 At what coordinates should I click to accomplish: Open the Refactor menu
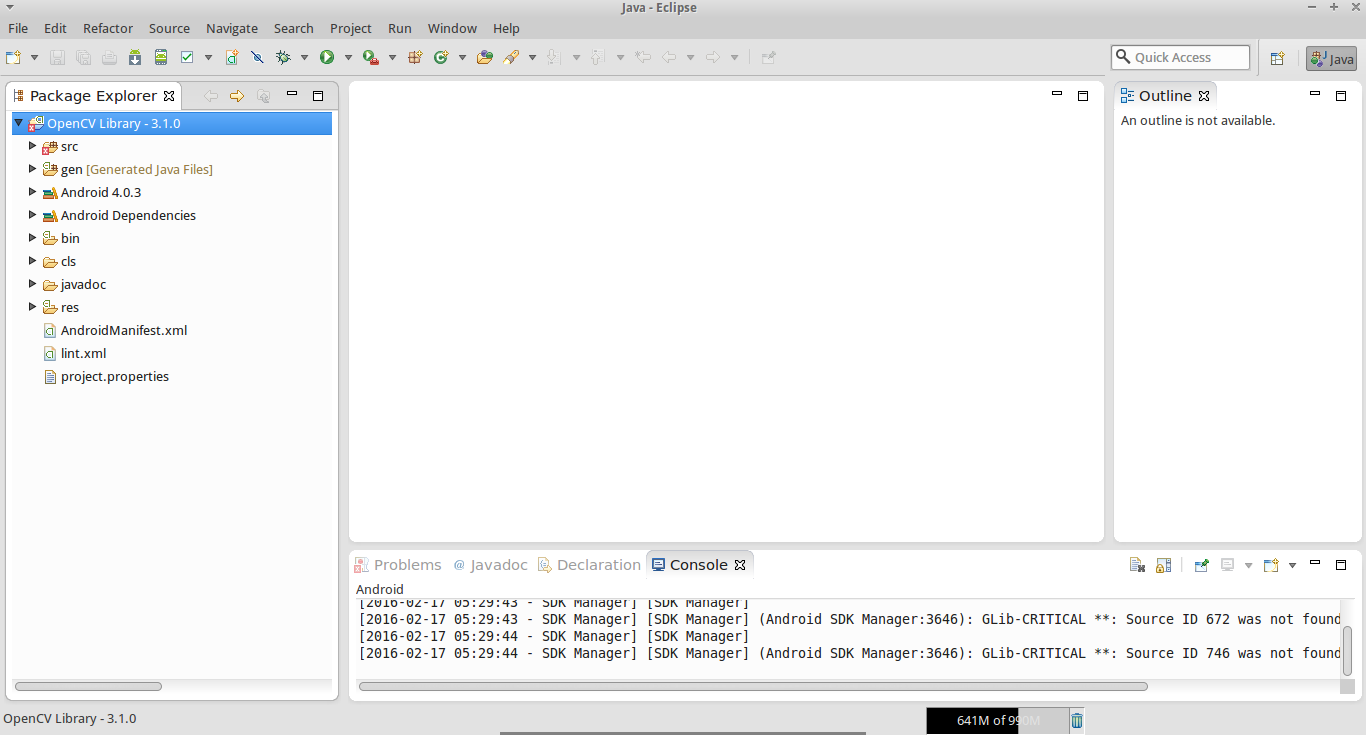coord(108,28)
